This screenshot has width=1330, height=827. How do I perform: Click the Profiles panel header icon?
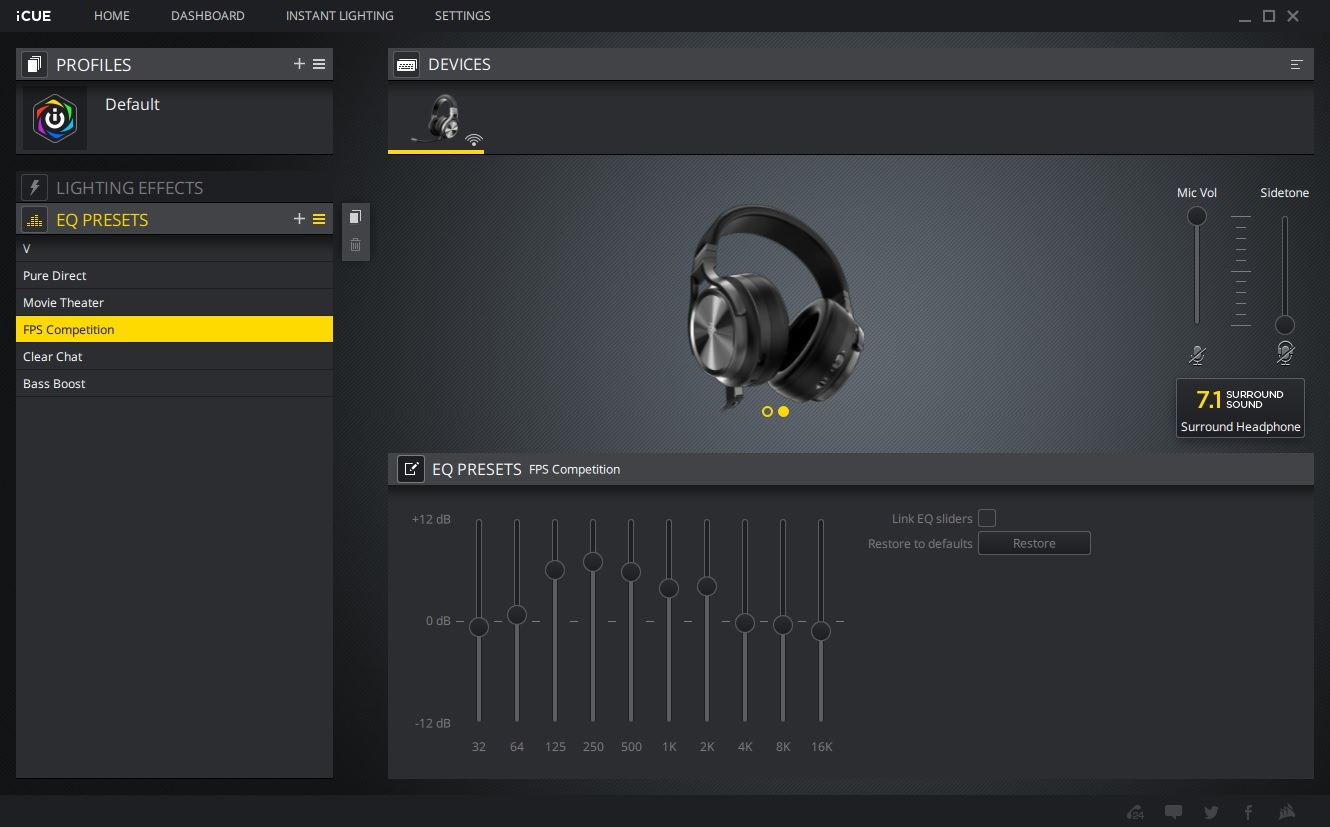[x=34, y=65]
